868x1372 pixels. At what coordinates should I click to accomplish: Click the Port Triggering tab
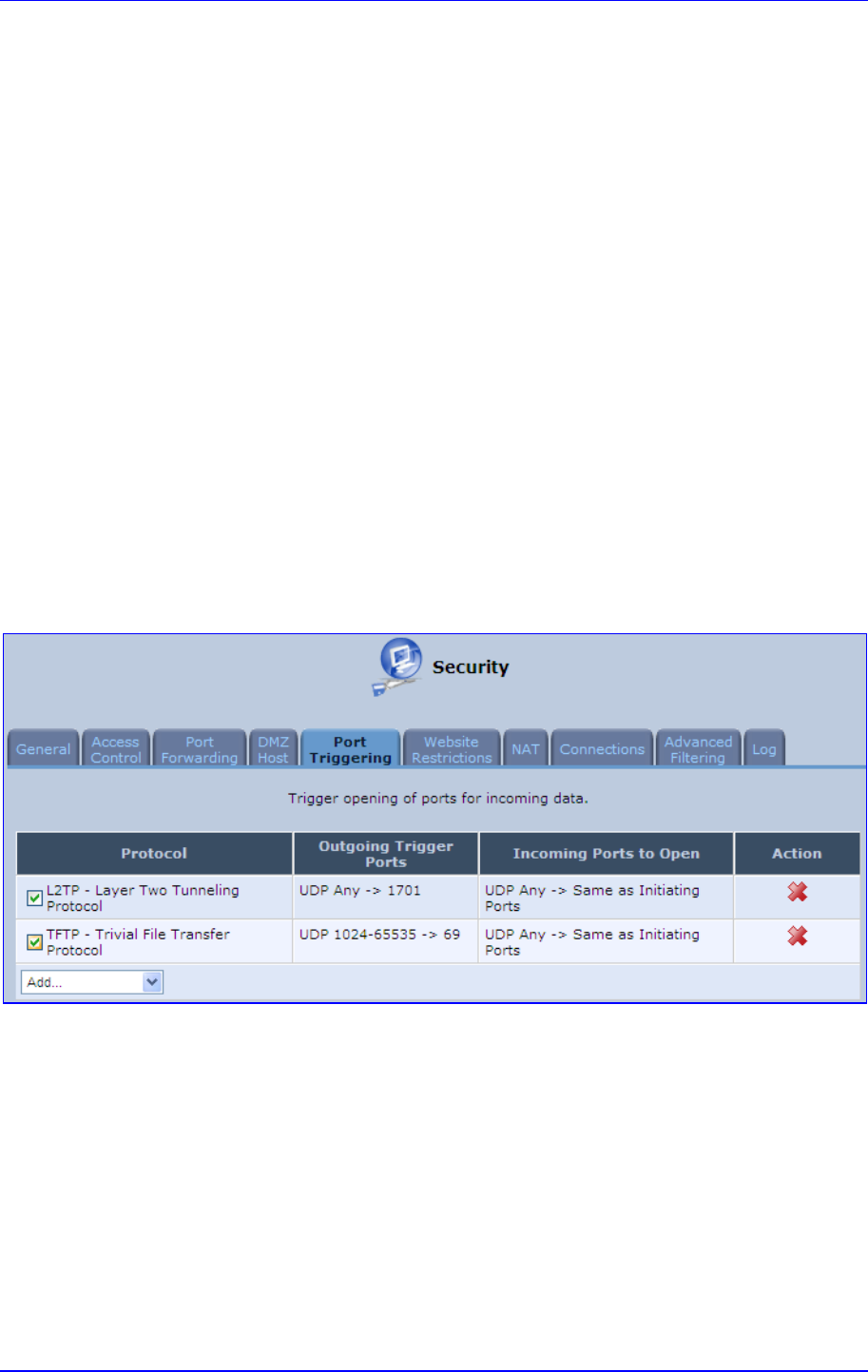[350, 749]
